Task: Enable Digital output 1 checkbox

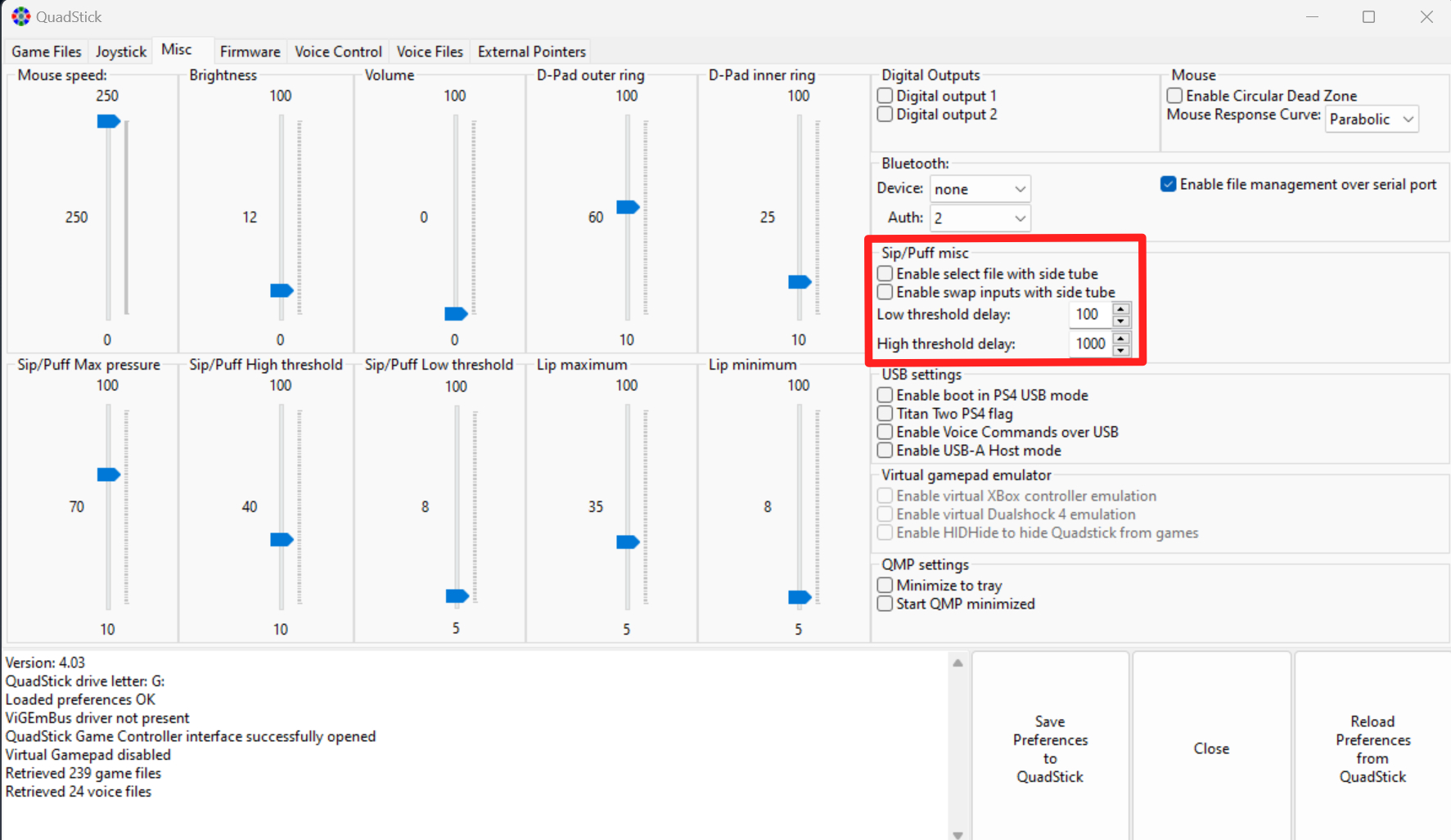Action: coord(885,96)
